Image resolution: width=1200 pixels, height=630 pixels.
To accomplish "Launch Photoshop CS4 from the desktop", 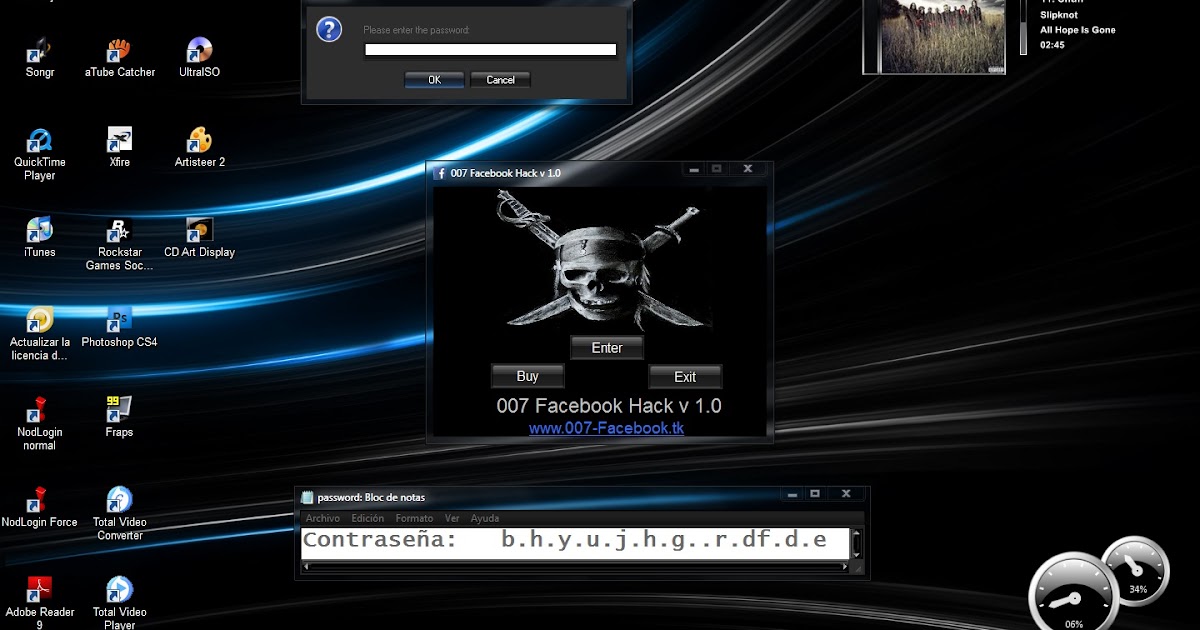I will 120,328.
